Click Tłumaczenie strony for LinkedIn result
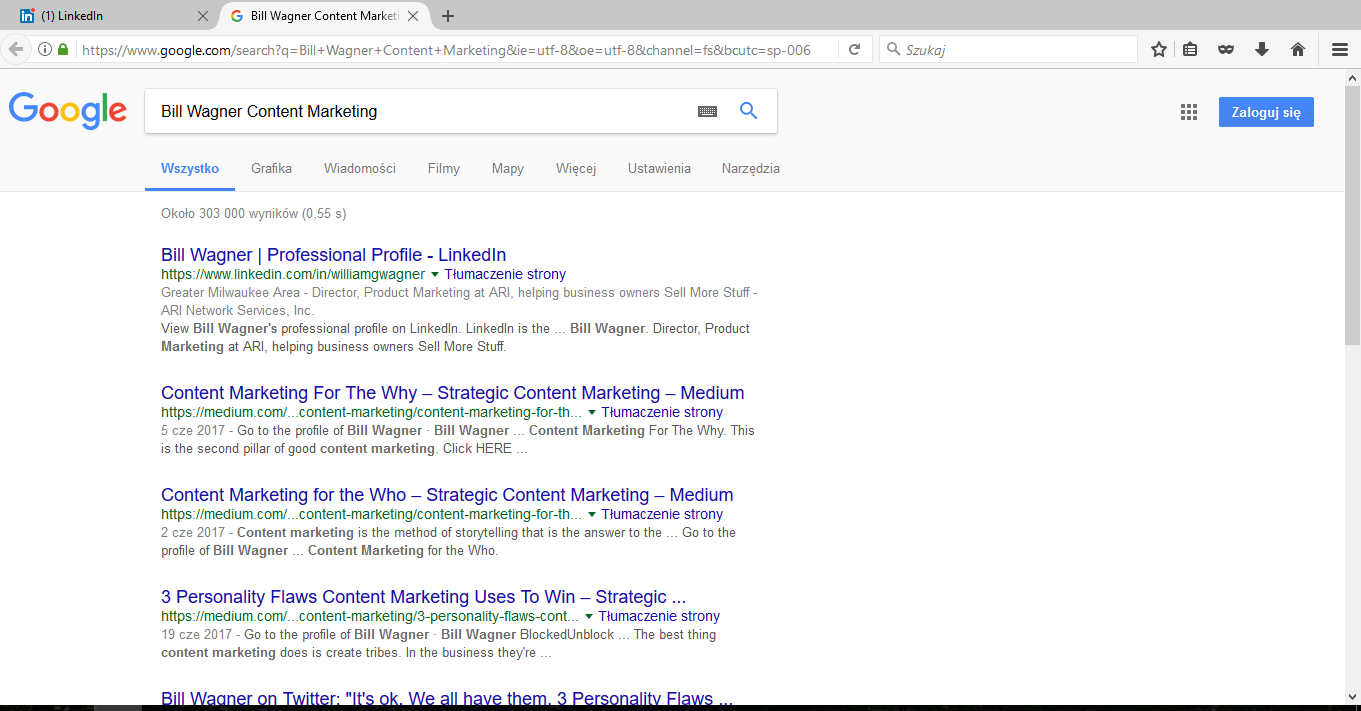The image size is (1361, 711). point(505,274)
